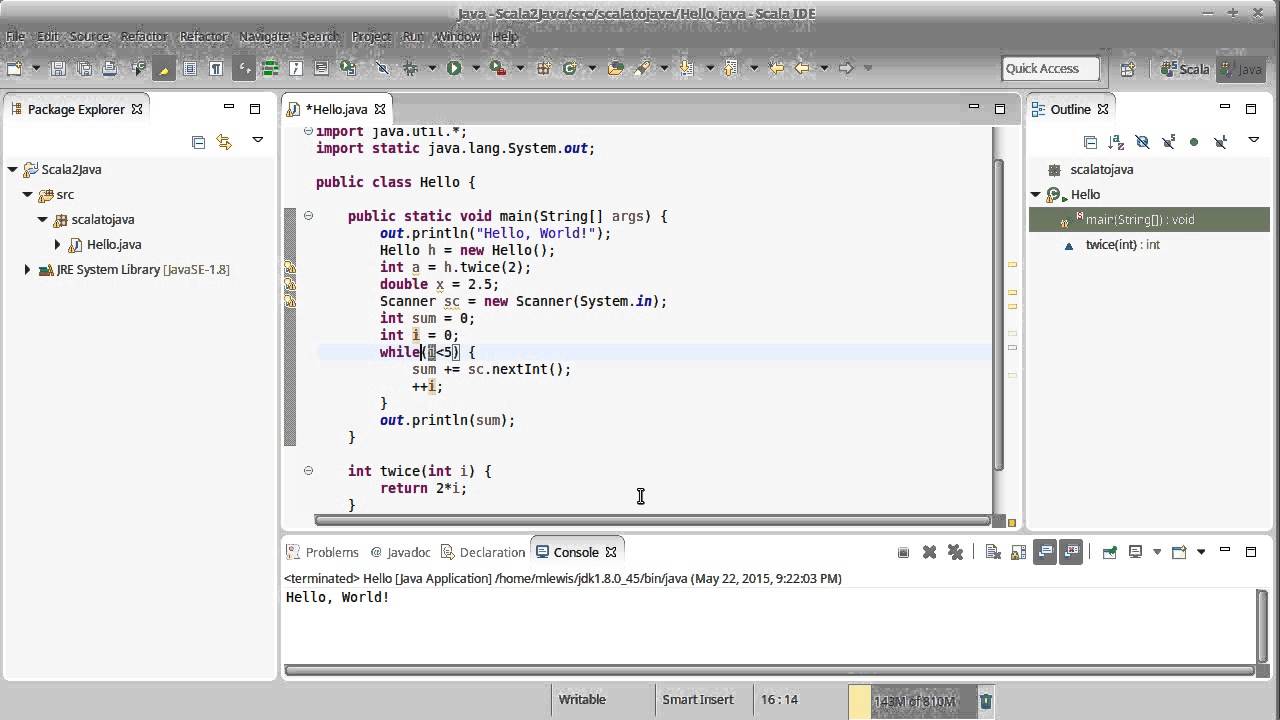1280x720 pixels.
Task: Collapse the Hello class in Outline
Action: 1037,194
